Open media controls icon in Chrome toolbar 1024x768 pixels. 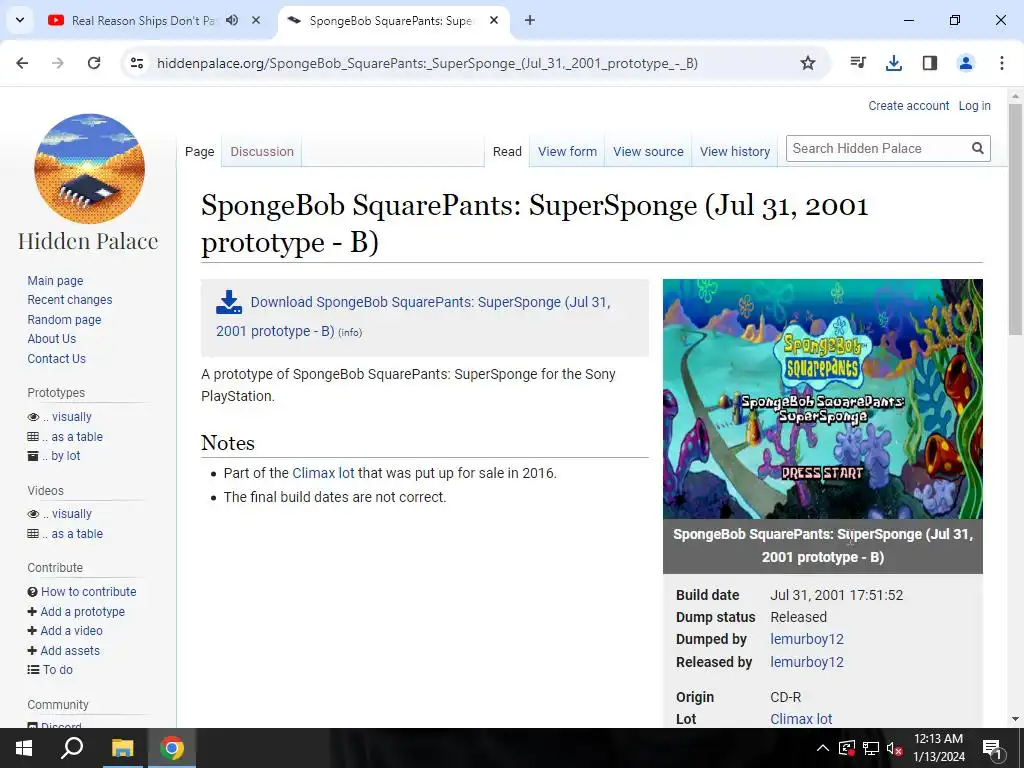858,63
